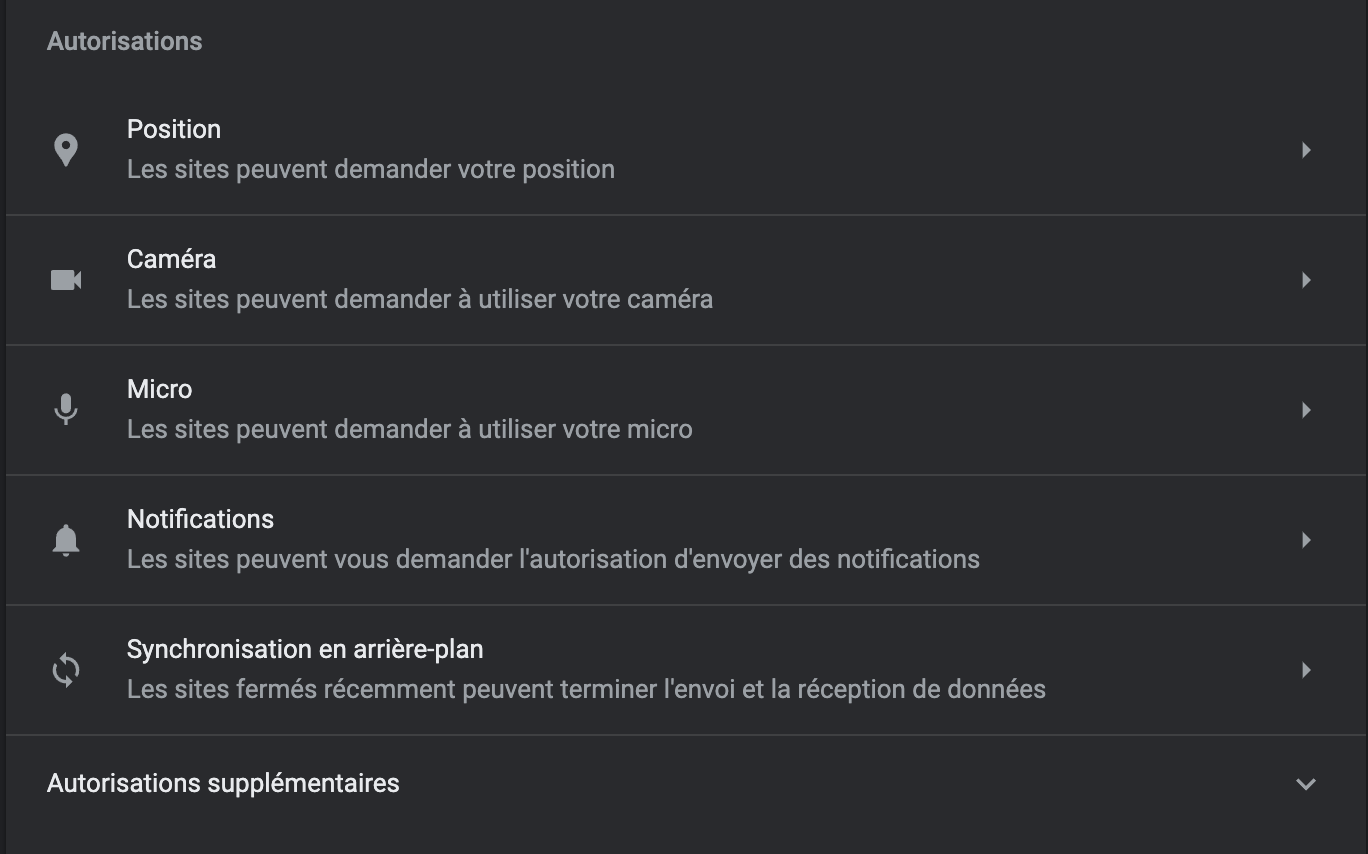This screenshot has width=1368, height=854.
Task: Open the Position arrow on the right
Action: click(x=1306, y=150)
